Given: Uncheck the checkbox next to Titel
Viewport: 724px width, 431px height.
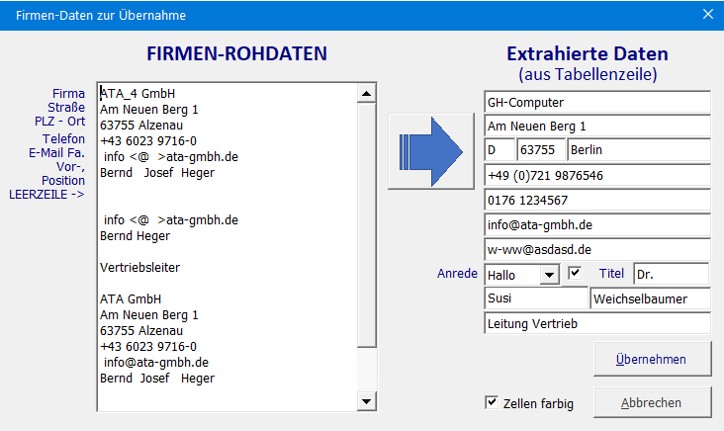Looking at the screenshot, I should click(574, 273).
